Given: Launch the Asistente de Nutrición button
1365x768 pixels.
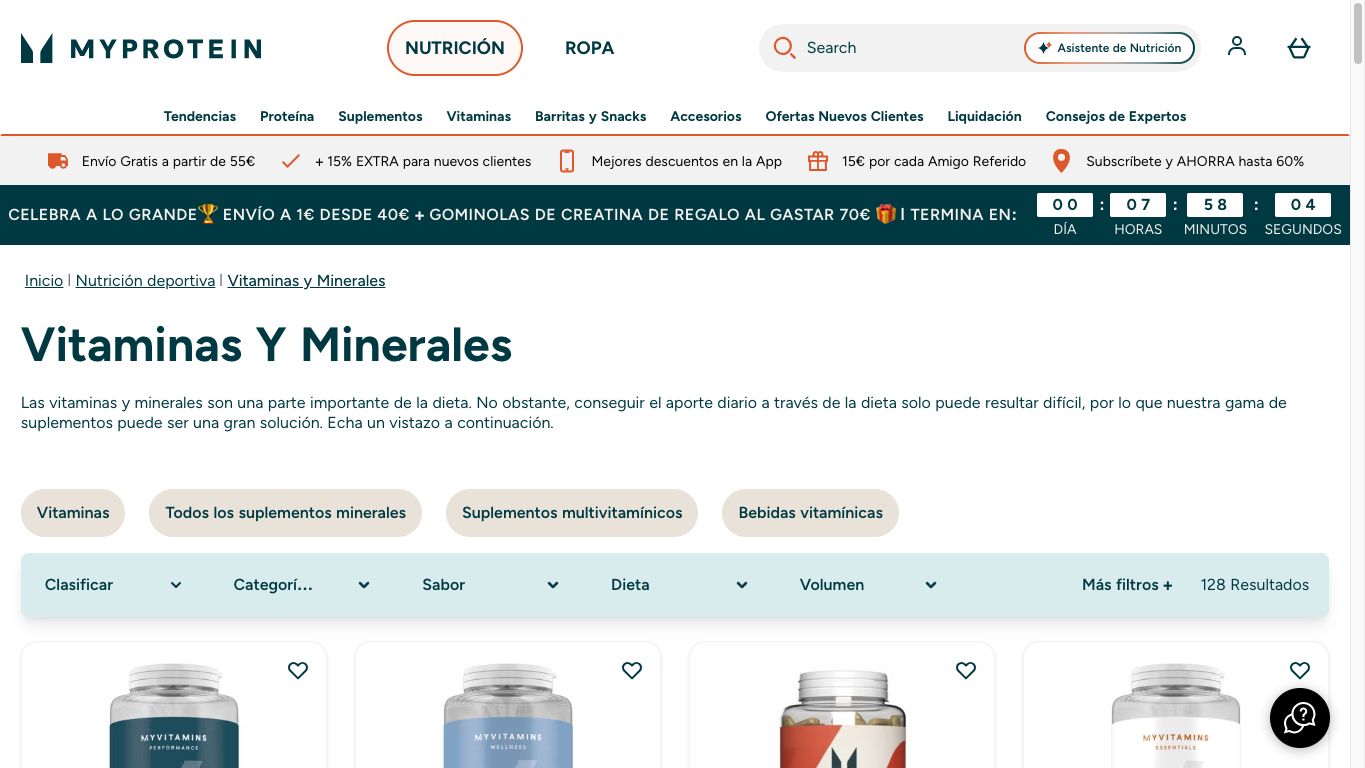Looking at the screenshot, I should click(x=1110, y=48).
